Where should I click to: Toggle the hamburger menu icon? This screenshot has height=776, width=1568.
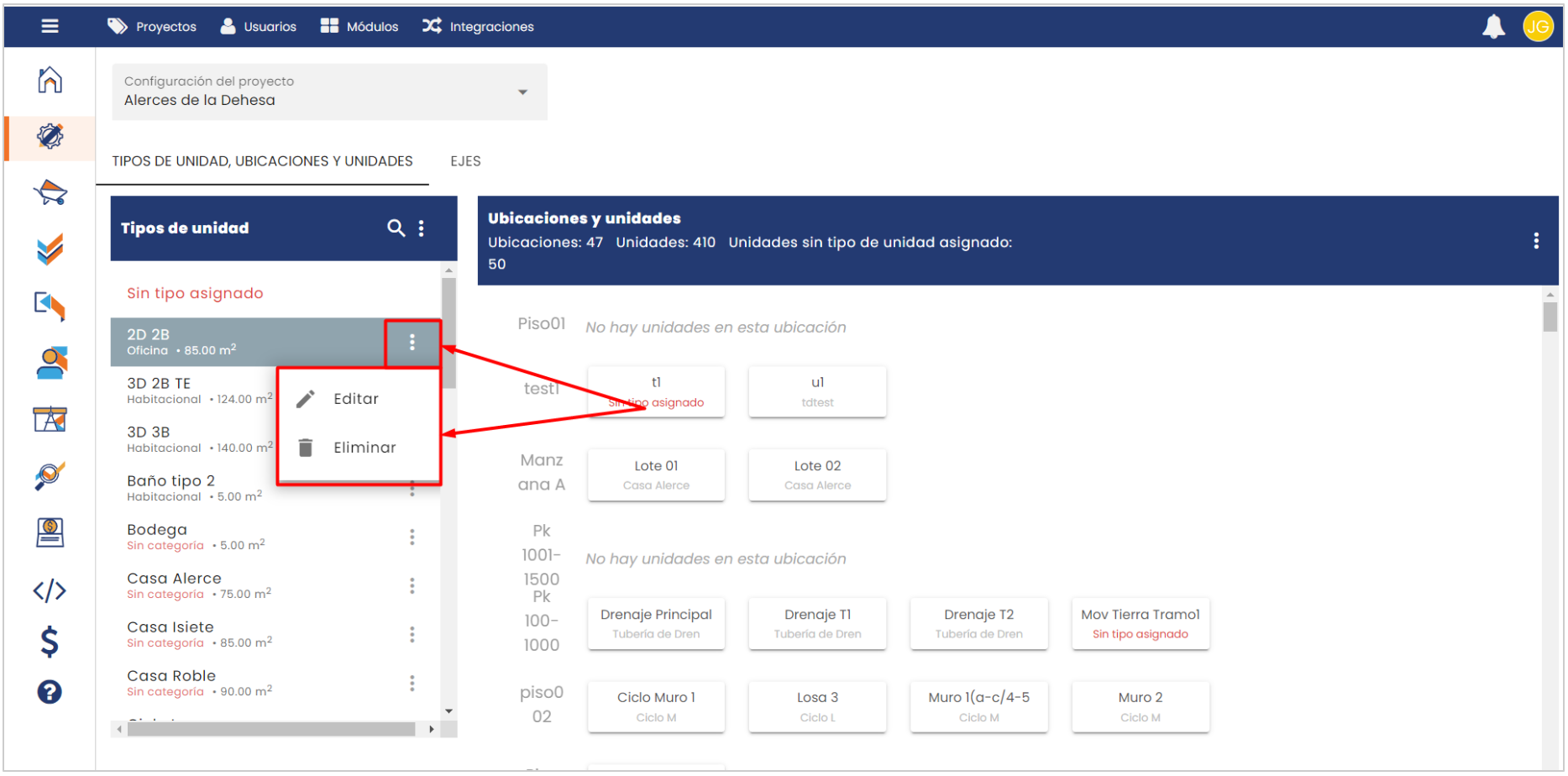pos(50,26)
